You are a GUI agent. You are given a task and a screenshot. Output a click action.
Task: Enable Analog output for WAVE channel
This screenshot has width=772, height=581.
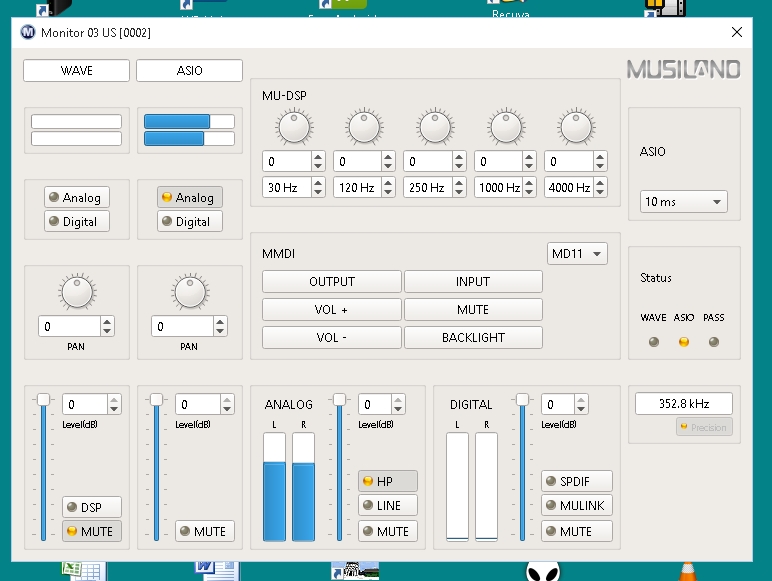click(x=76, y=197)
